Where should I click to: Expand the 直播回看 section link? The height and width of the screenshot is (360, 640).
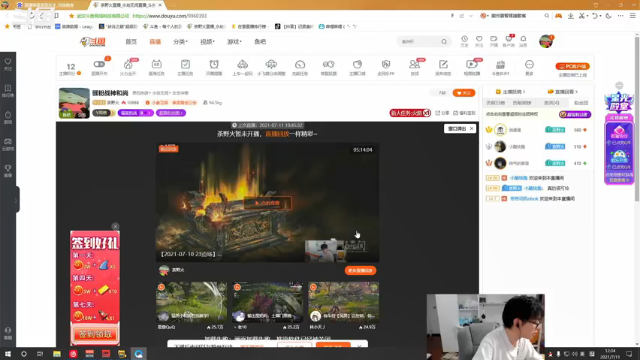[563, 92]
